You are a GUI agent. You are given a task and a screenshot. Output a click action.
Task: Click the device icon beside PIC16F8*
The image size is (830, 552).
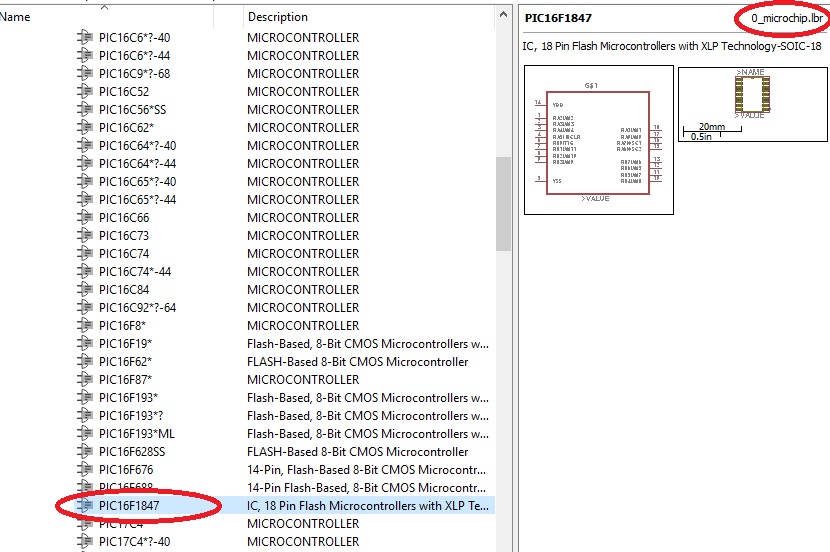(x=85, y=325)
